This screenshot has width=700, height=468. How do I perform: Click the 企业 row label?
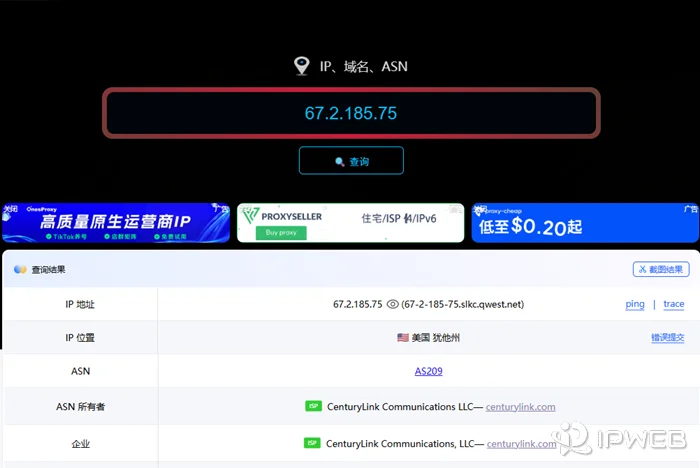[x=80, y=444]
